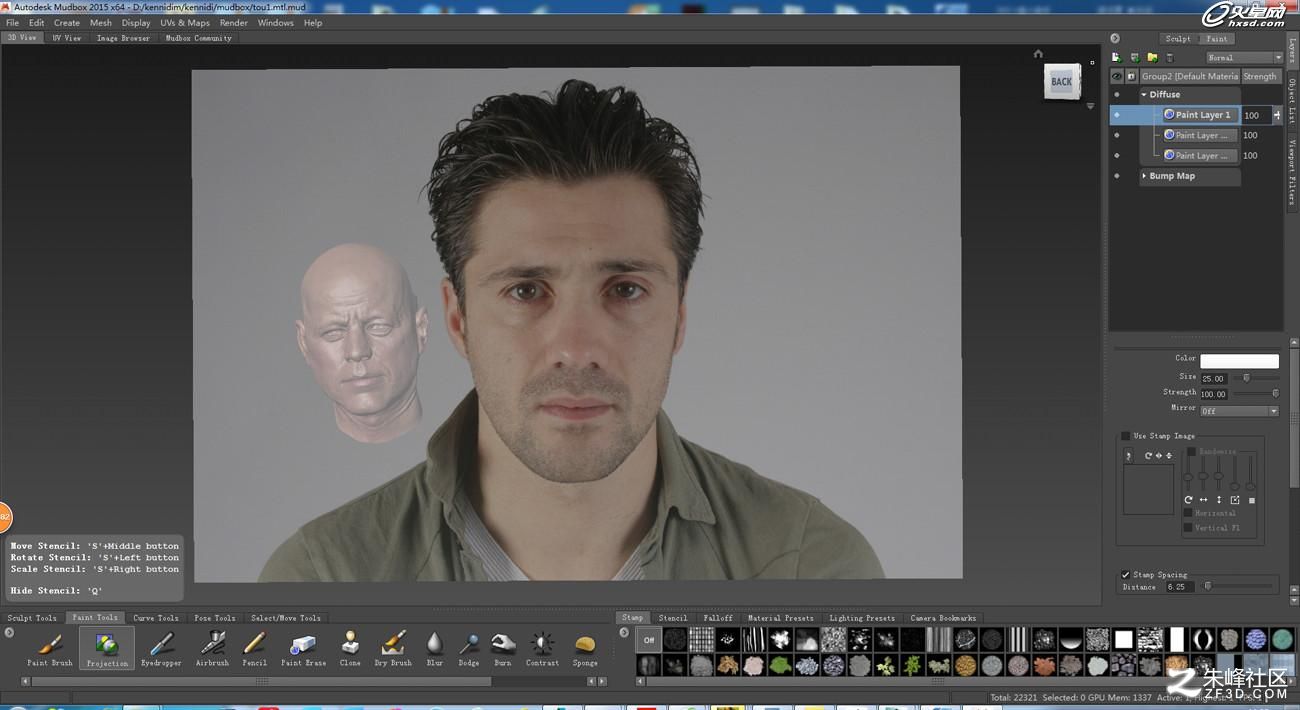Open the Camera Bookmarks tab
Screen dimensions: 1300x710
[x=943, y=618]
